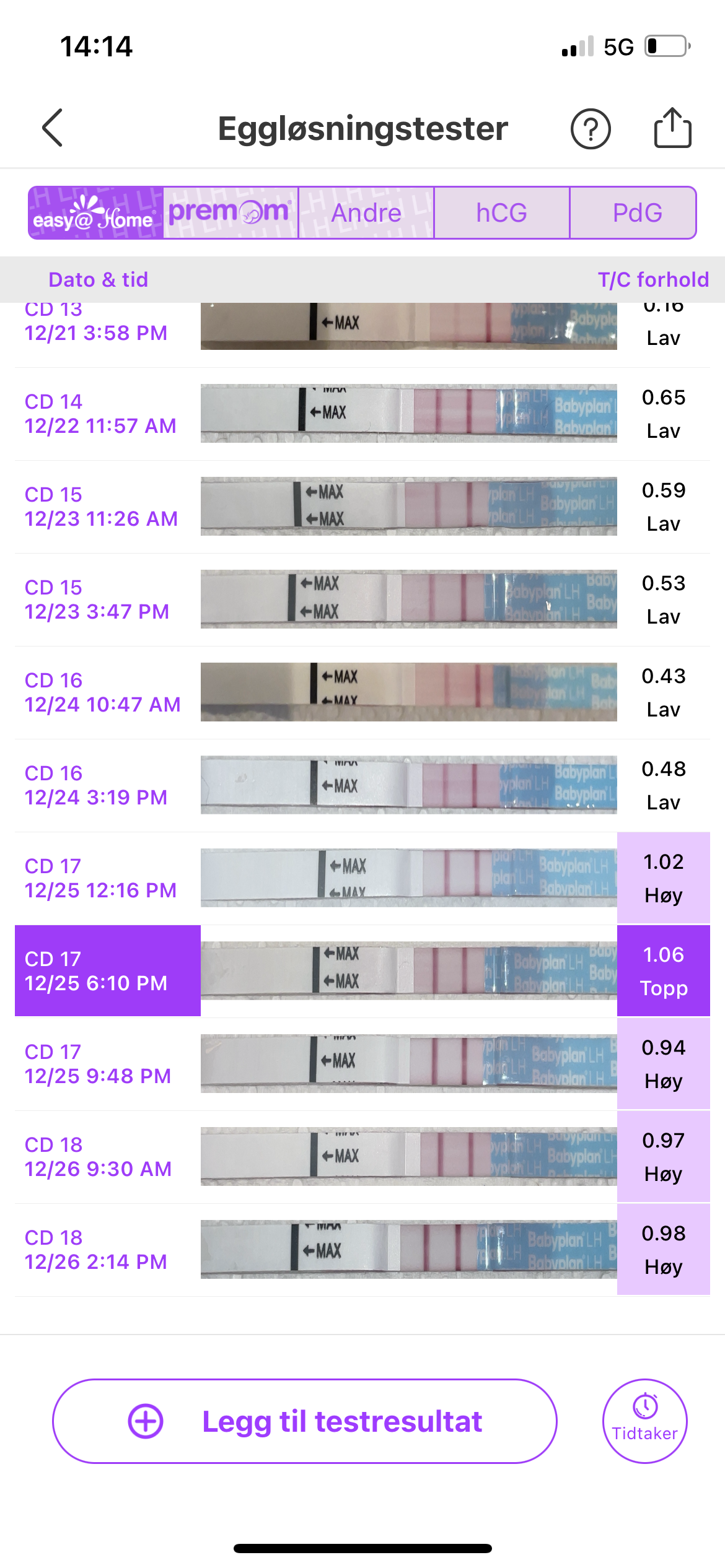Switch to the Andre tab
The height and width of the screenshot is (1568, 725).
366,212
